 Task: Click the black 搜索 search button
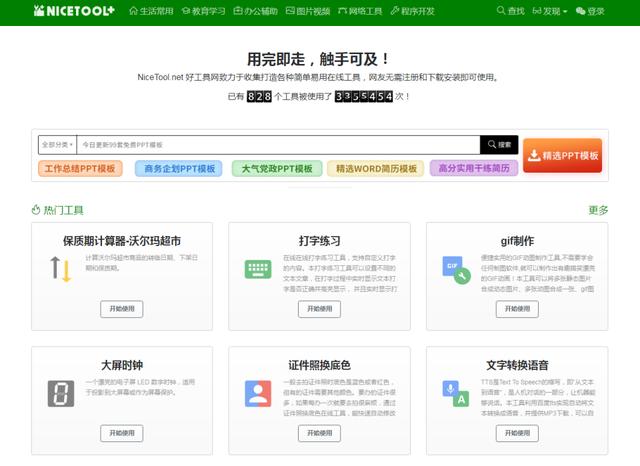(x=499, y=145)
